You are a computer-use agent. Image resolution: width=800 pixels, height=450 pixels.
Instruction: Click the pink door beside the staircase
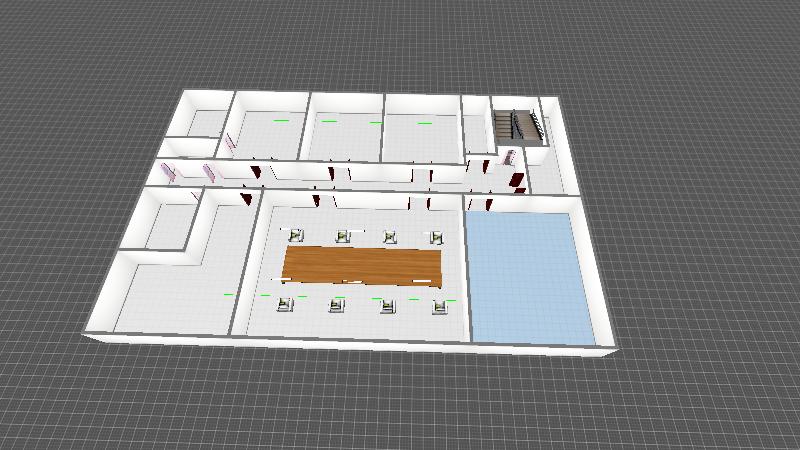(x=508, y=157)
